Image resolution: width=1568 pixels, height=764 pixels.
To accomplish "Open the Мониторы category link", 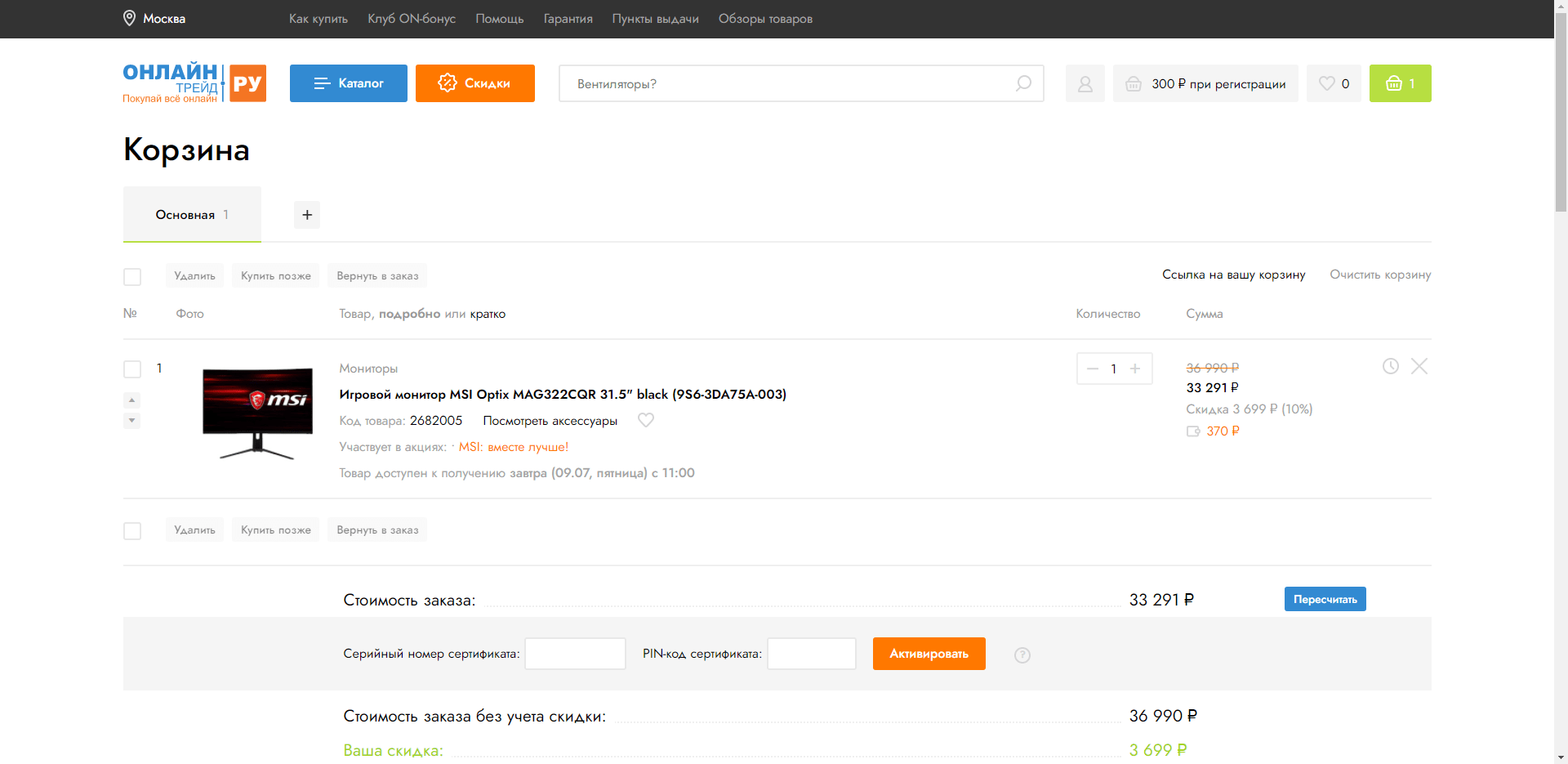I will click(368, 369).
